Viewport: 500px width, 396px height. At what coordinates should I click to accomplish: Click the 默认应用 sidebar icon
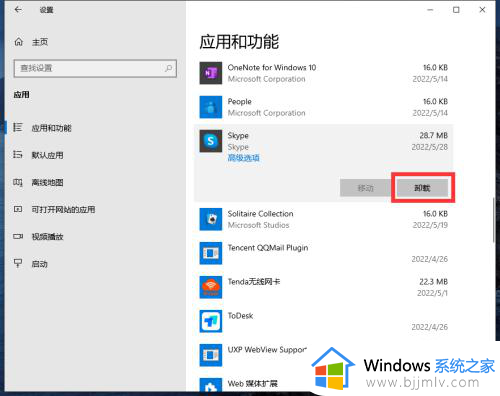(x=18, y=155)
